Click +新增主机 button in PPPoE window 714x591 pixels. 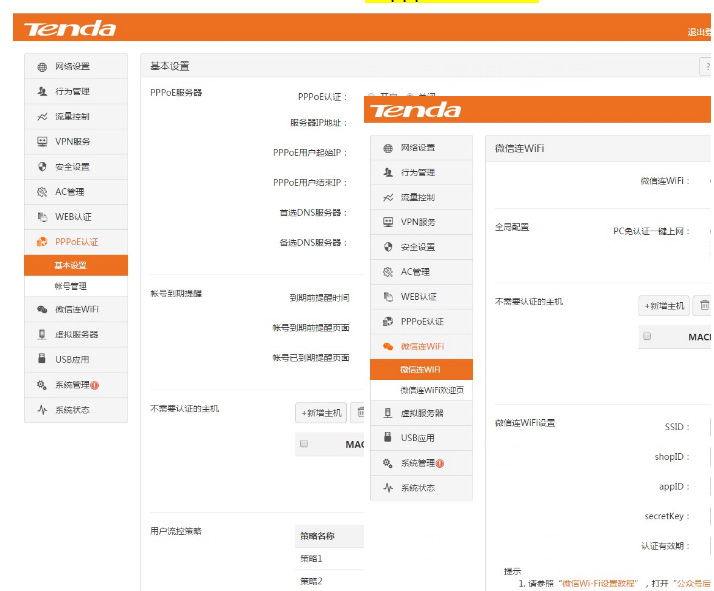321,413
